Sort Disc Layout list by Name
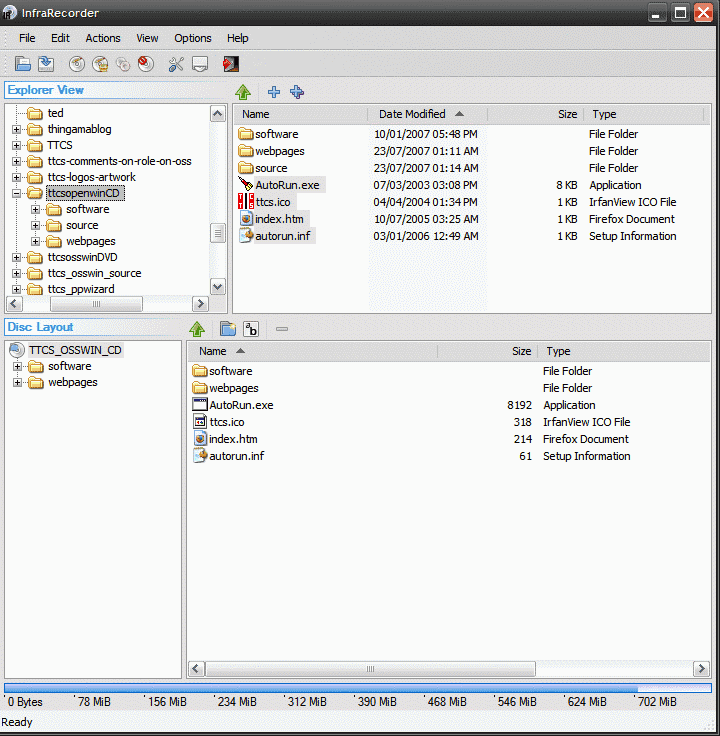The height and width of the screenshot is (736, 720). click(313, 351)
